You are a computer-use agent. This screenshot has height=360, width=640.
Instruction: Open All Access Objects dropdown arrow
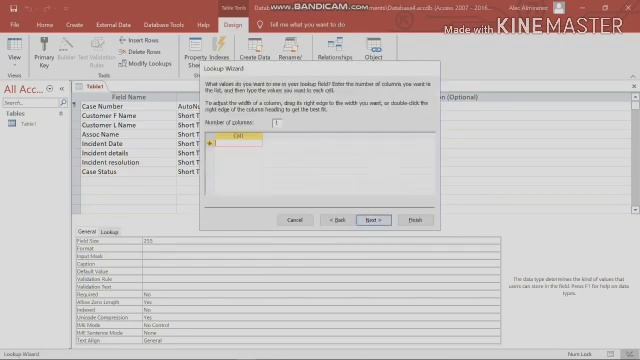[x=50, y=89]
